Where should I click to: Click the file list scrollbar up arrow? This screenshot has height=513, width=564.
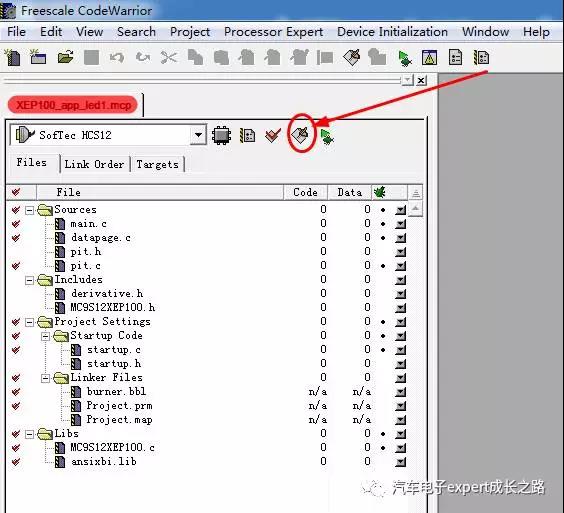[415, 209]
